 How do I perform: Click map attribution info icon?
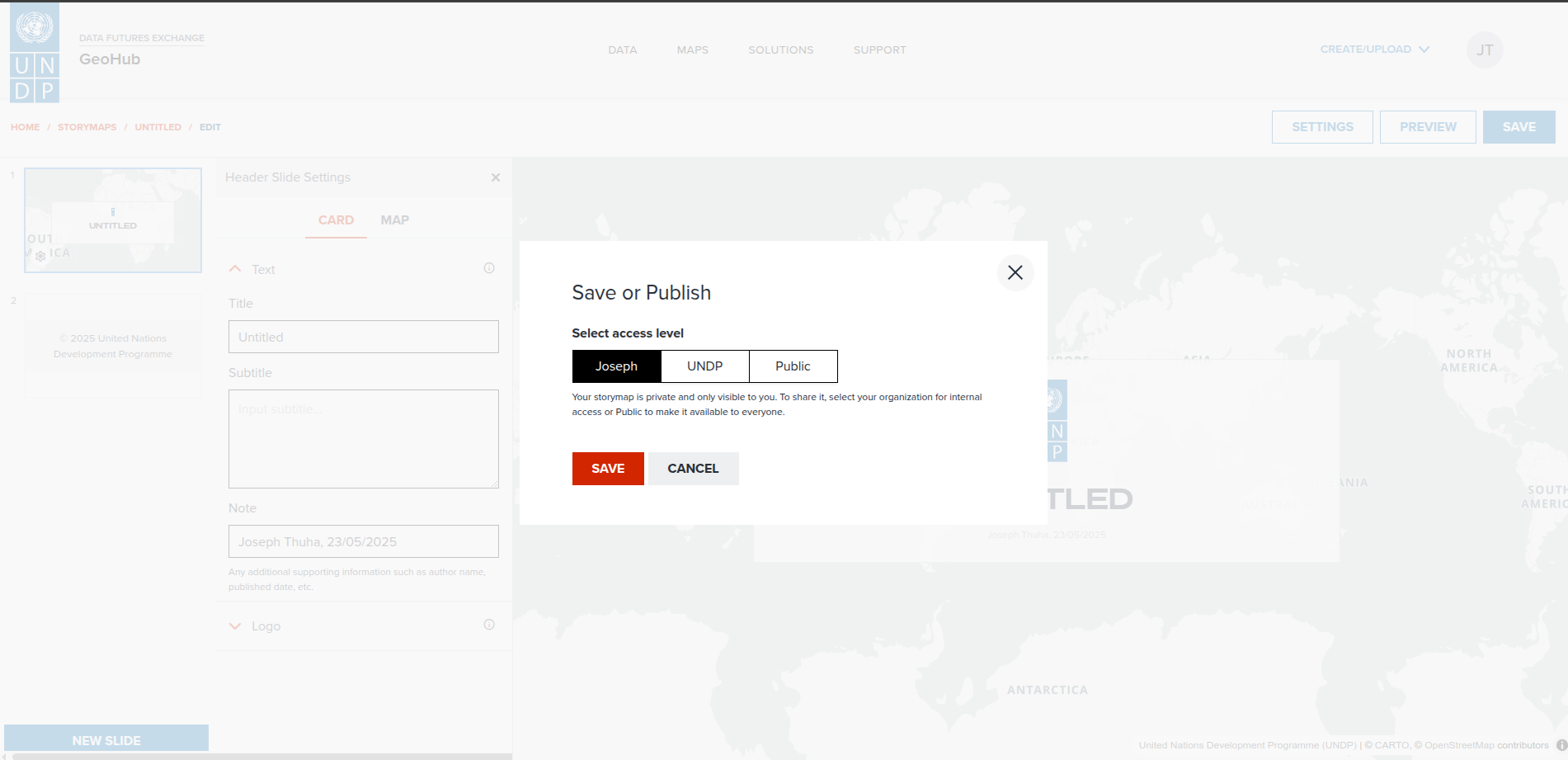pos(1561,745)
